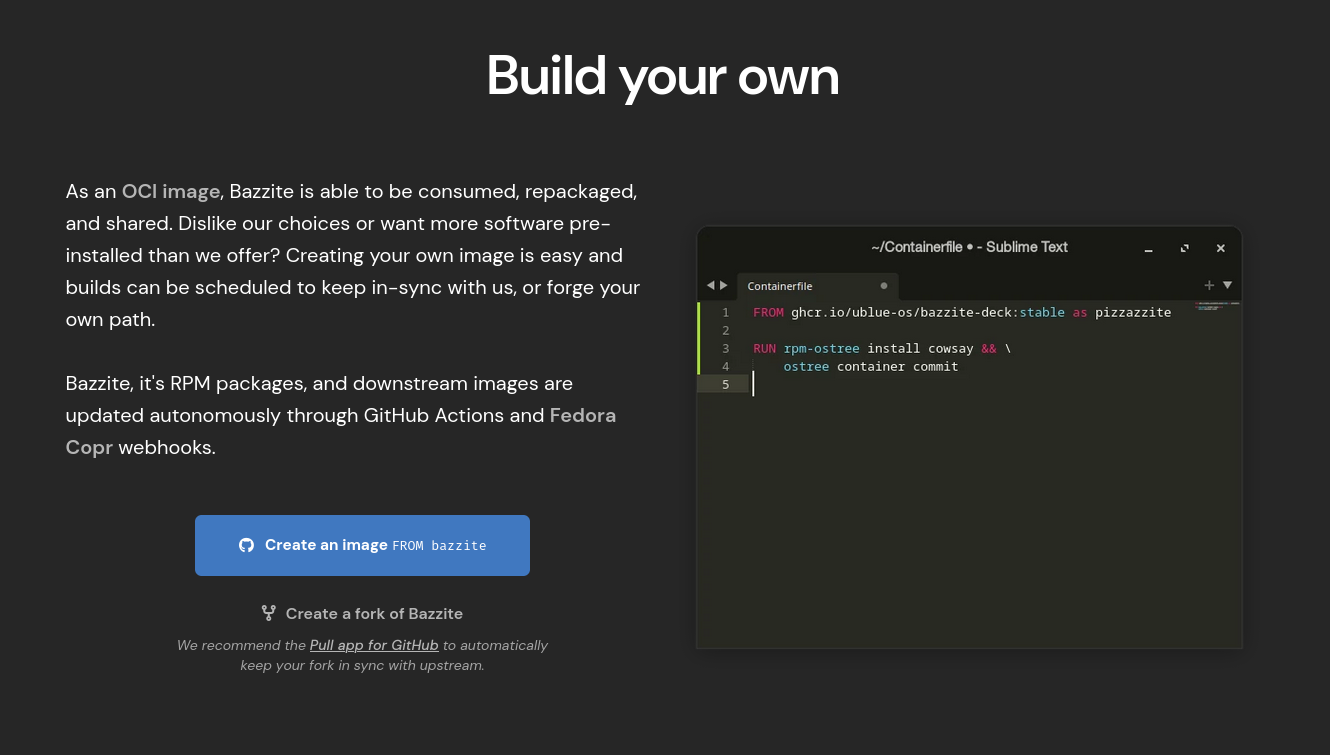This screenshot has height=755, width=1330.
Task: Open the Create a fork of Bazzite link
Action: [x=362, y=613]
